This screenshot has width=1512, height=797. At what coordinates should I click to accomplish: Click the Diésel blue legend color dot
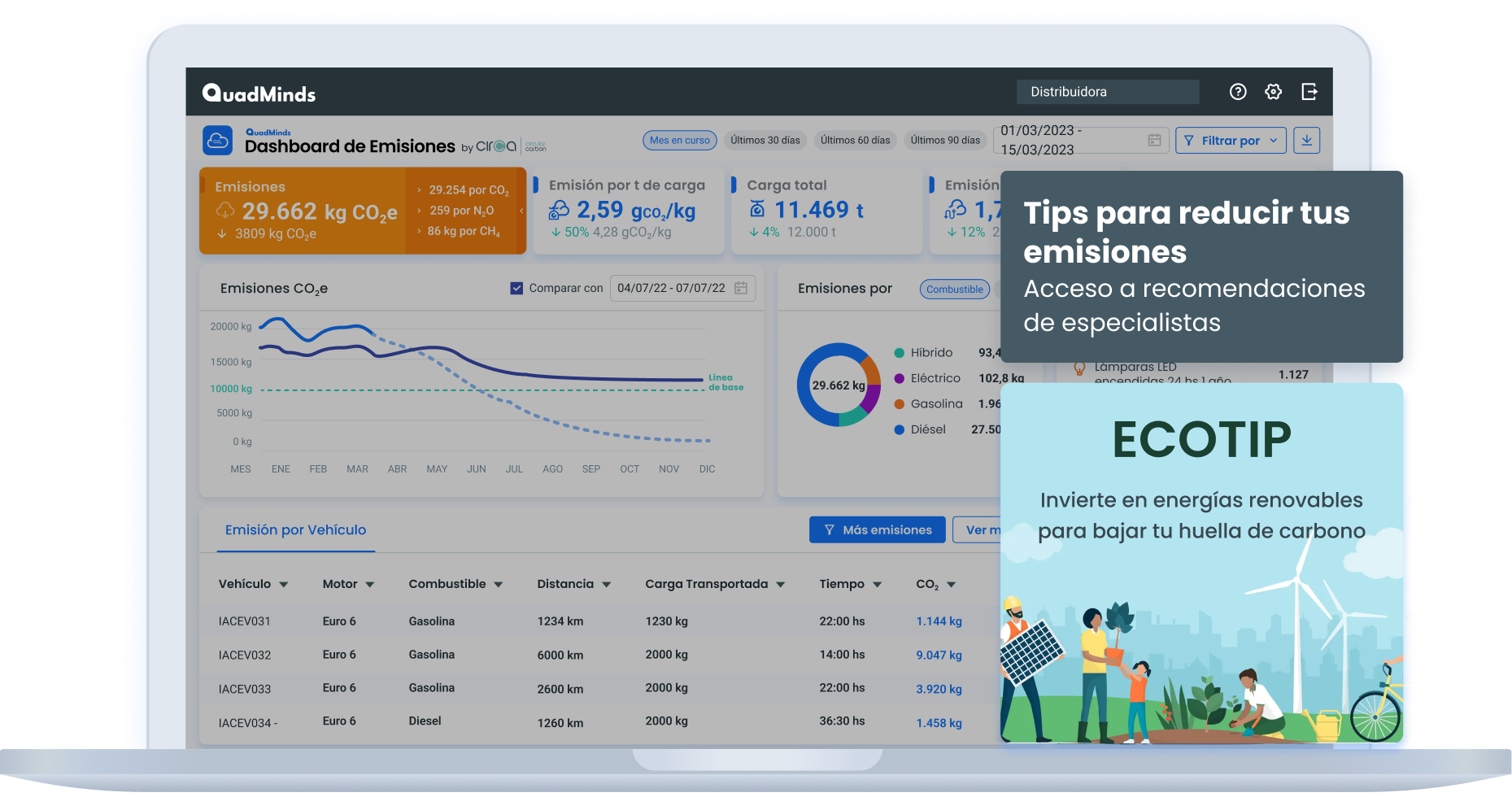[x=899, y=429]
